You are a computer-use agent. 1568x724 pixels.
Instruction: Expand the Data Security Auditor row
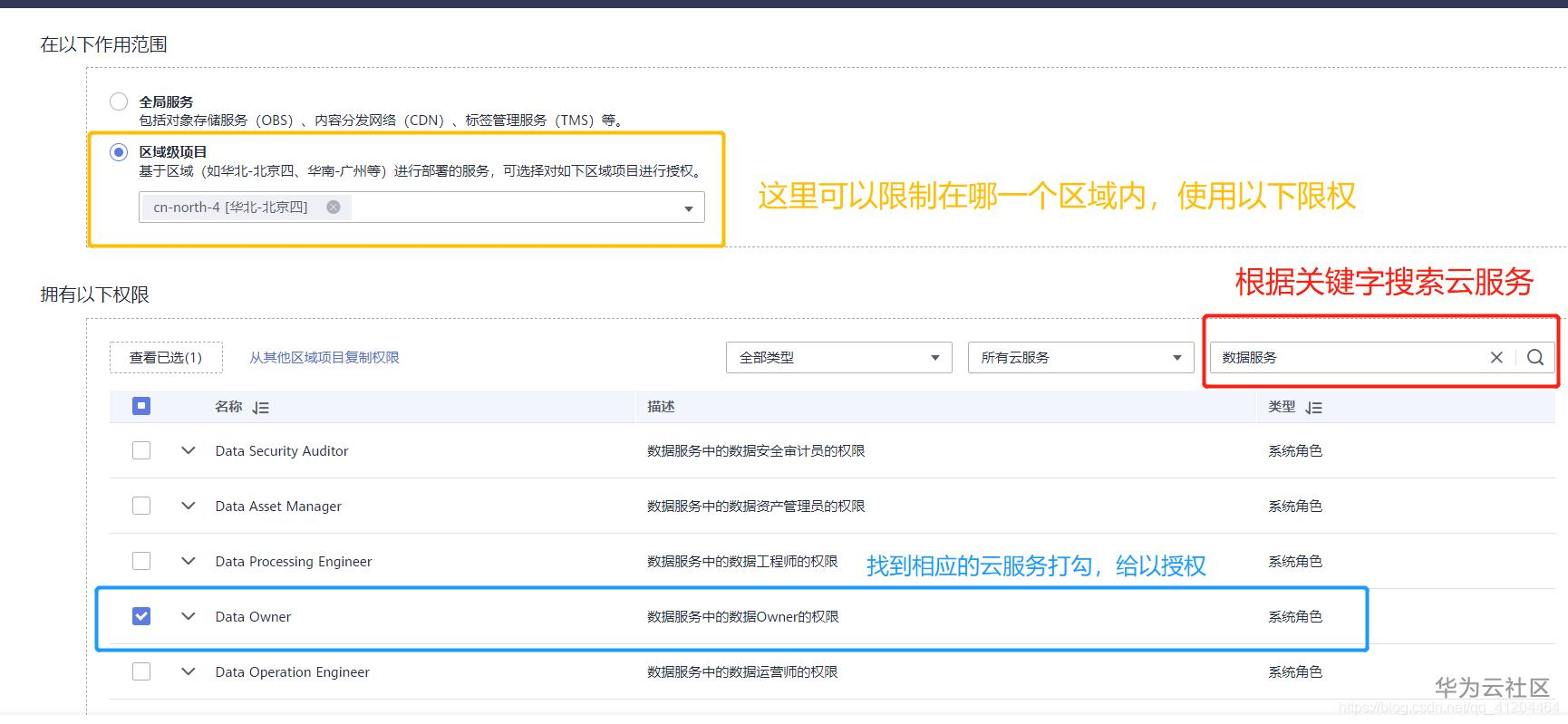(x=189, y=450)
